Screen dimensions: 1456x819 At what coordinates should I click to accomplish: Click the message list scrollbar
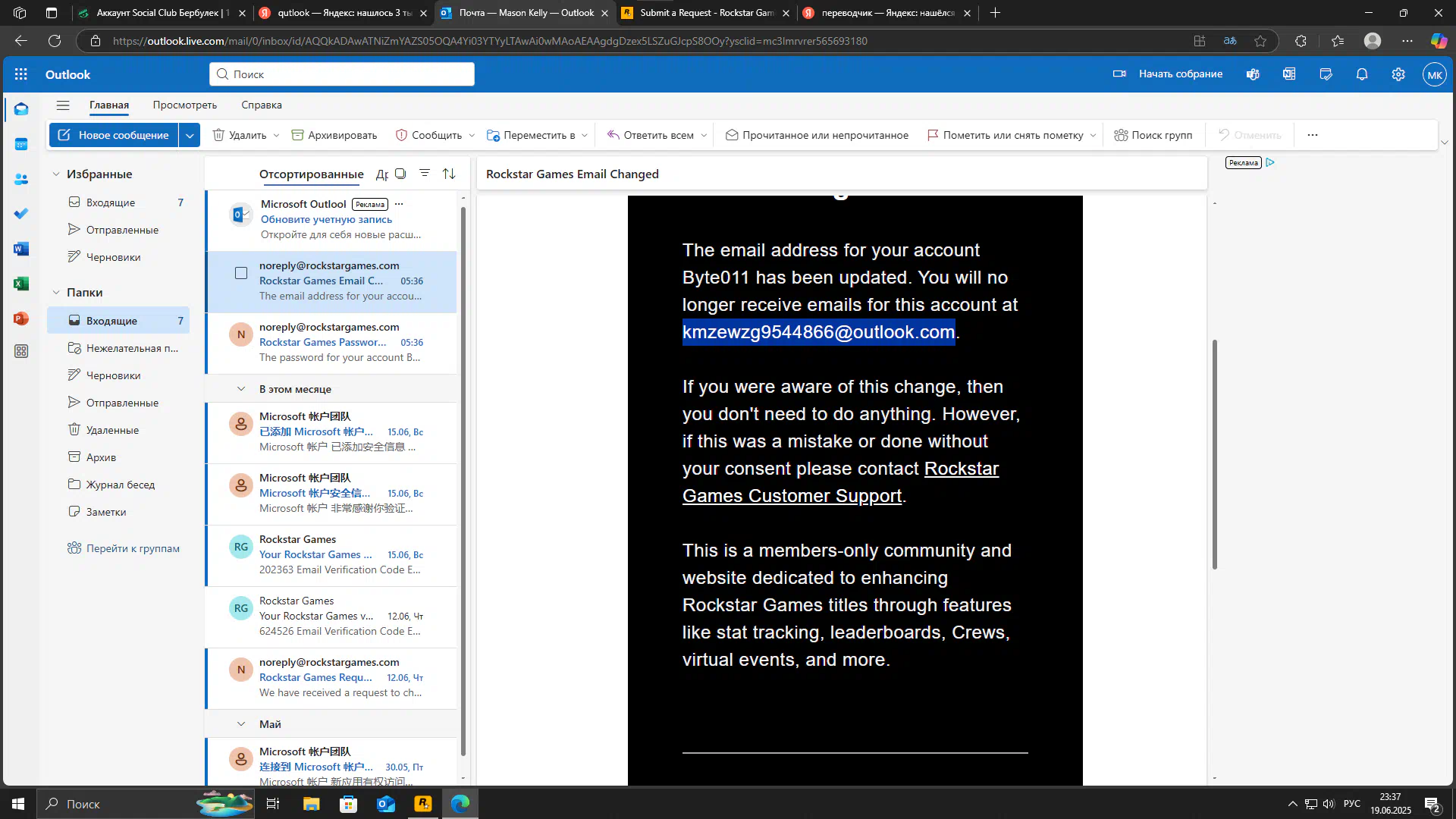pos(463,482)
